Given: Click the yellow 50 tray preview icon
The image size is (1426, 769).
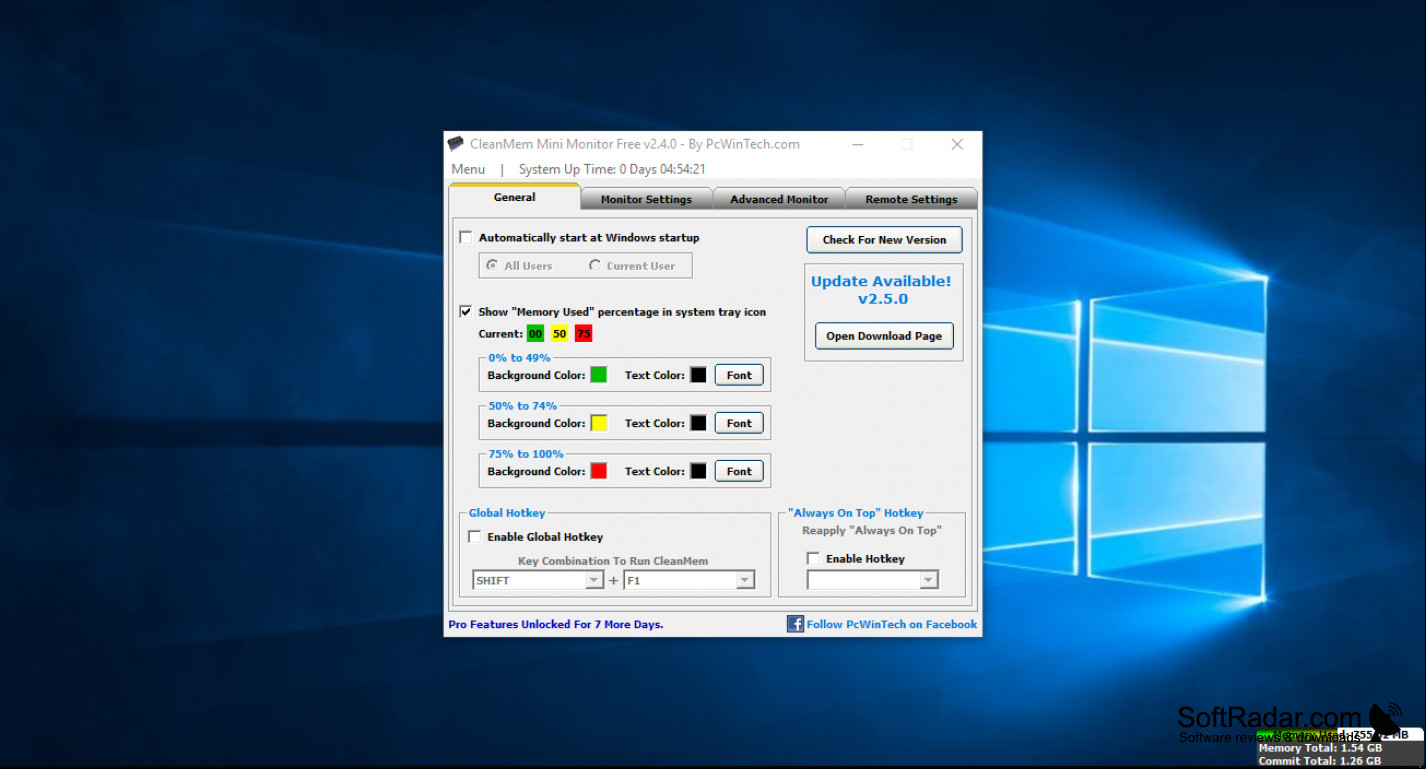Looking at the screenshot, I should [559, 334].
